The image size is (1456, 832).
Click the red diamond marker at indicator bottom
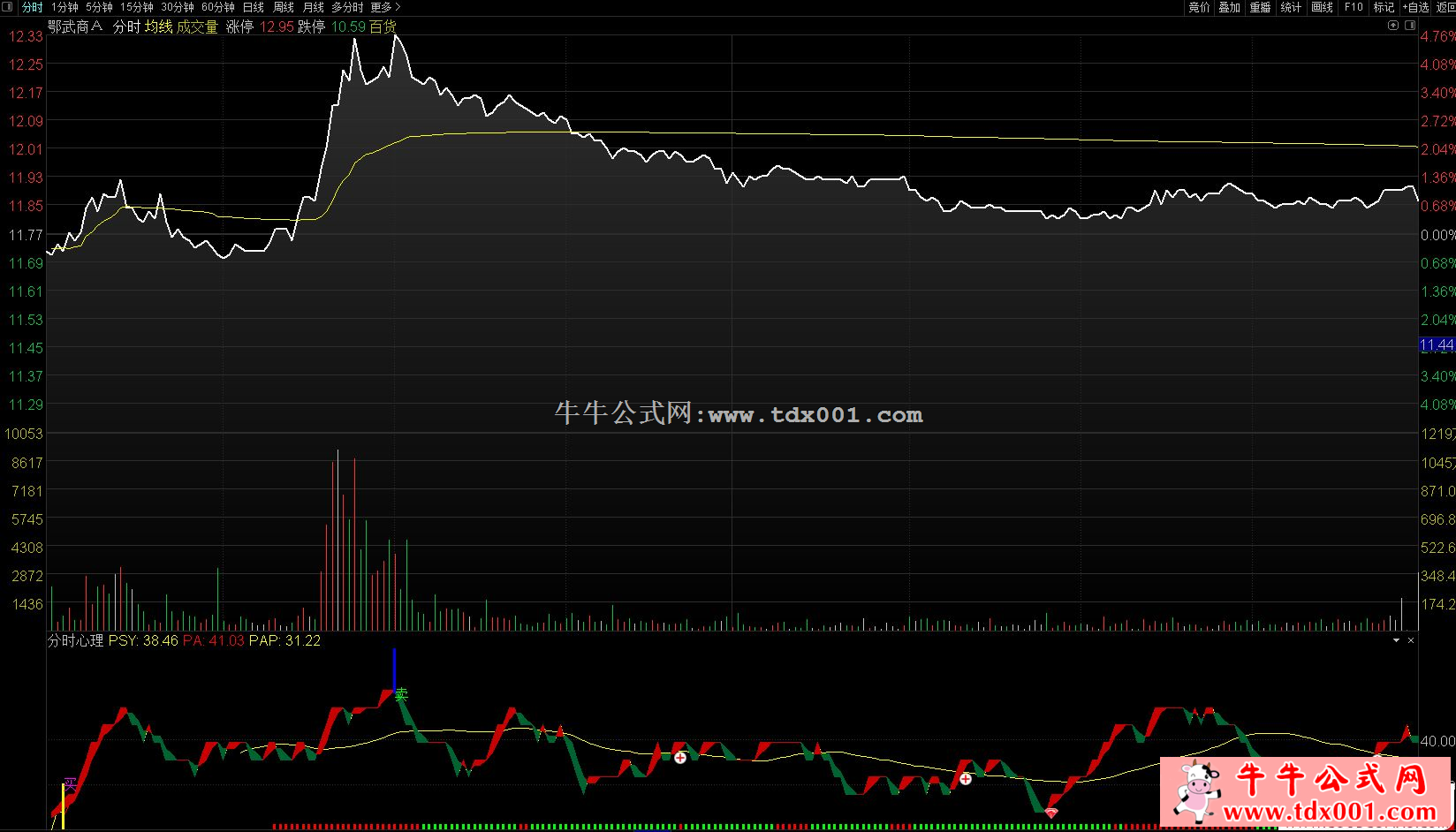point(1051,812)
